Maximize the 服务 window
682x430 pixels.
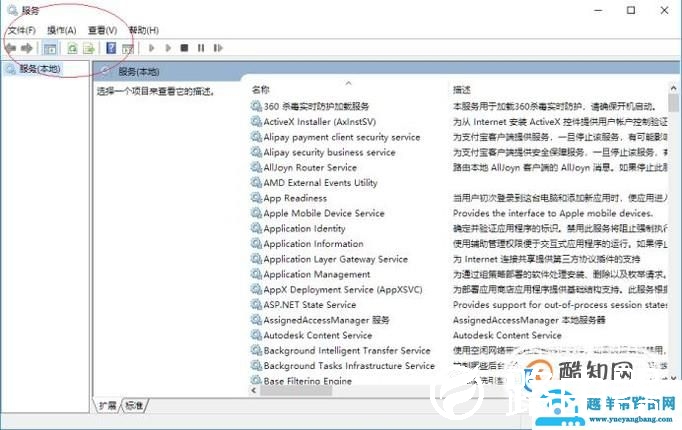[x=631, y=10]
